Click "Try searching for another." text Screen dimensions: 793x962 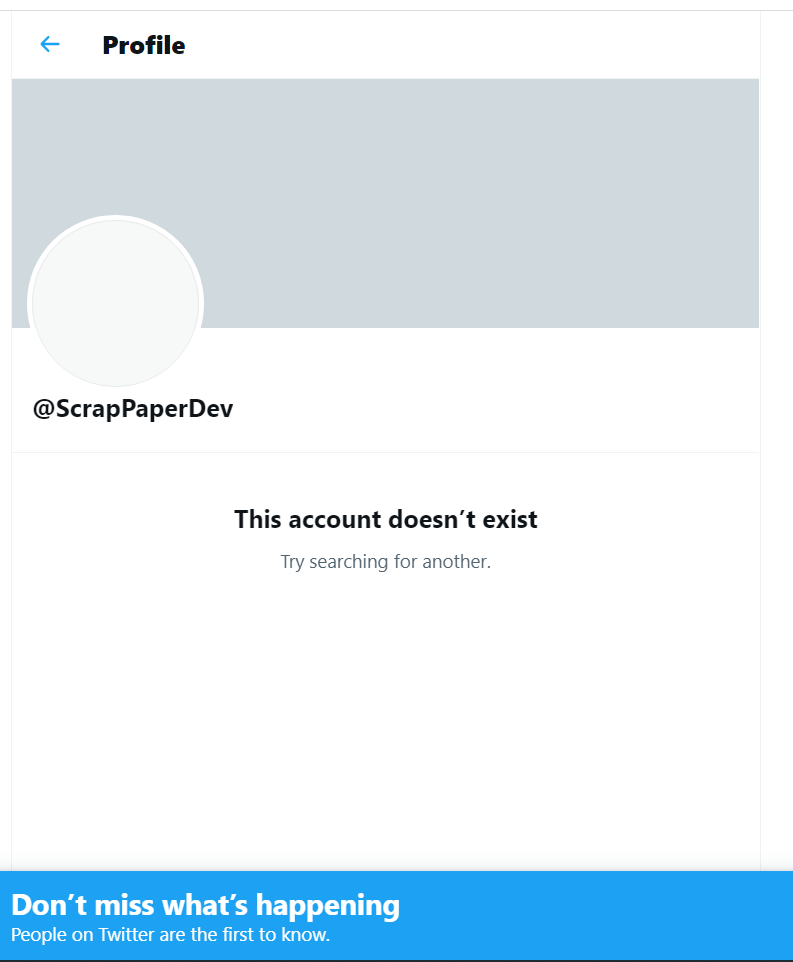pyautogui.click(x=386, y=561)
